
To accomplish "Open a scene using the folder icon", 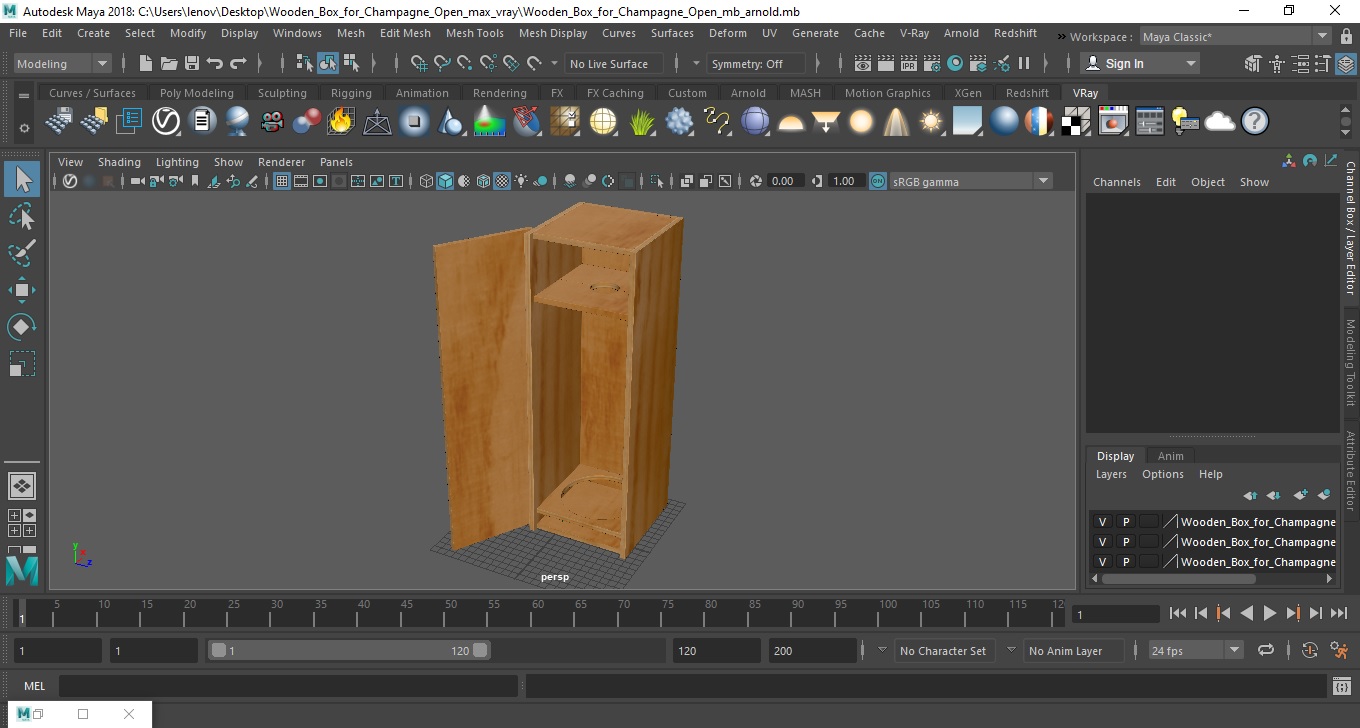I will (x=169, y=63).
